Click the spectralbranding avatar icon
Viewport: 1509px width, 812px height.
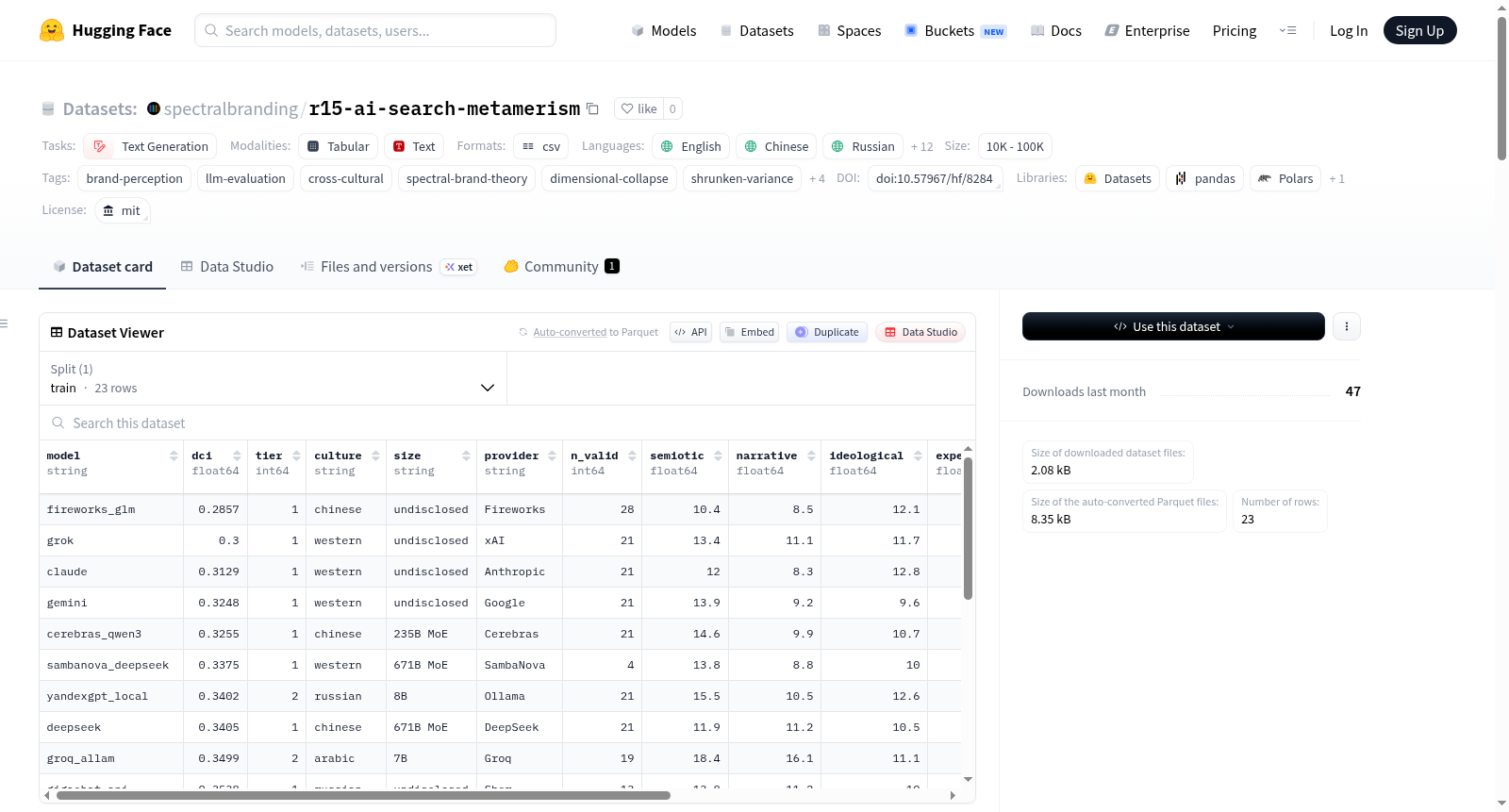154,108
